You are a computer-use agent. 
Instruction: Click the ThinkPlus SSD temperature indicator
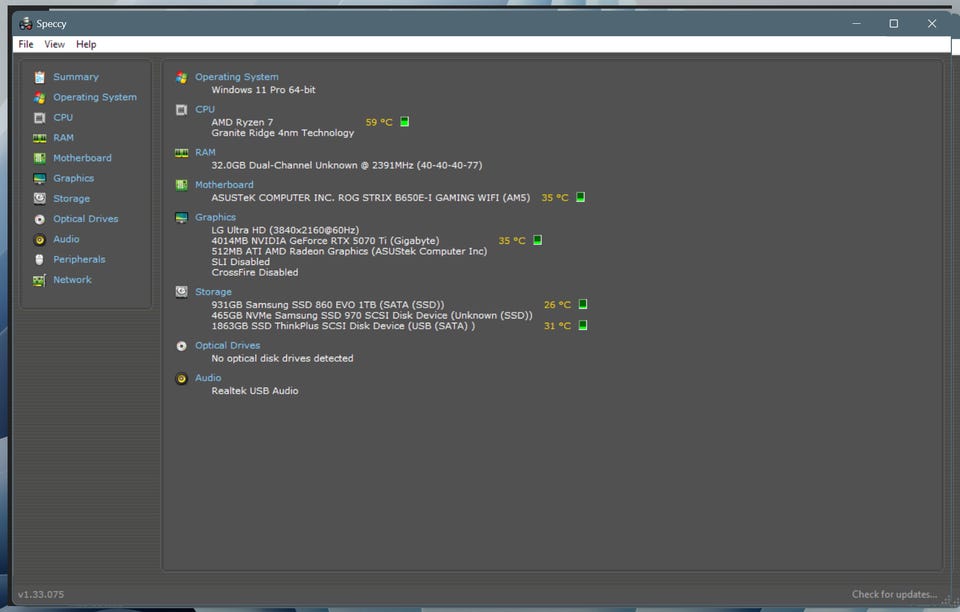pos(583,325)
